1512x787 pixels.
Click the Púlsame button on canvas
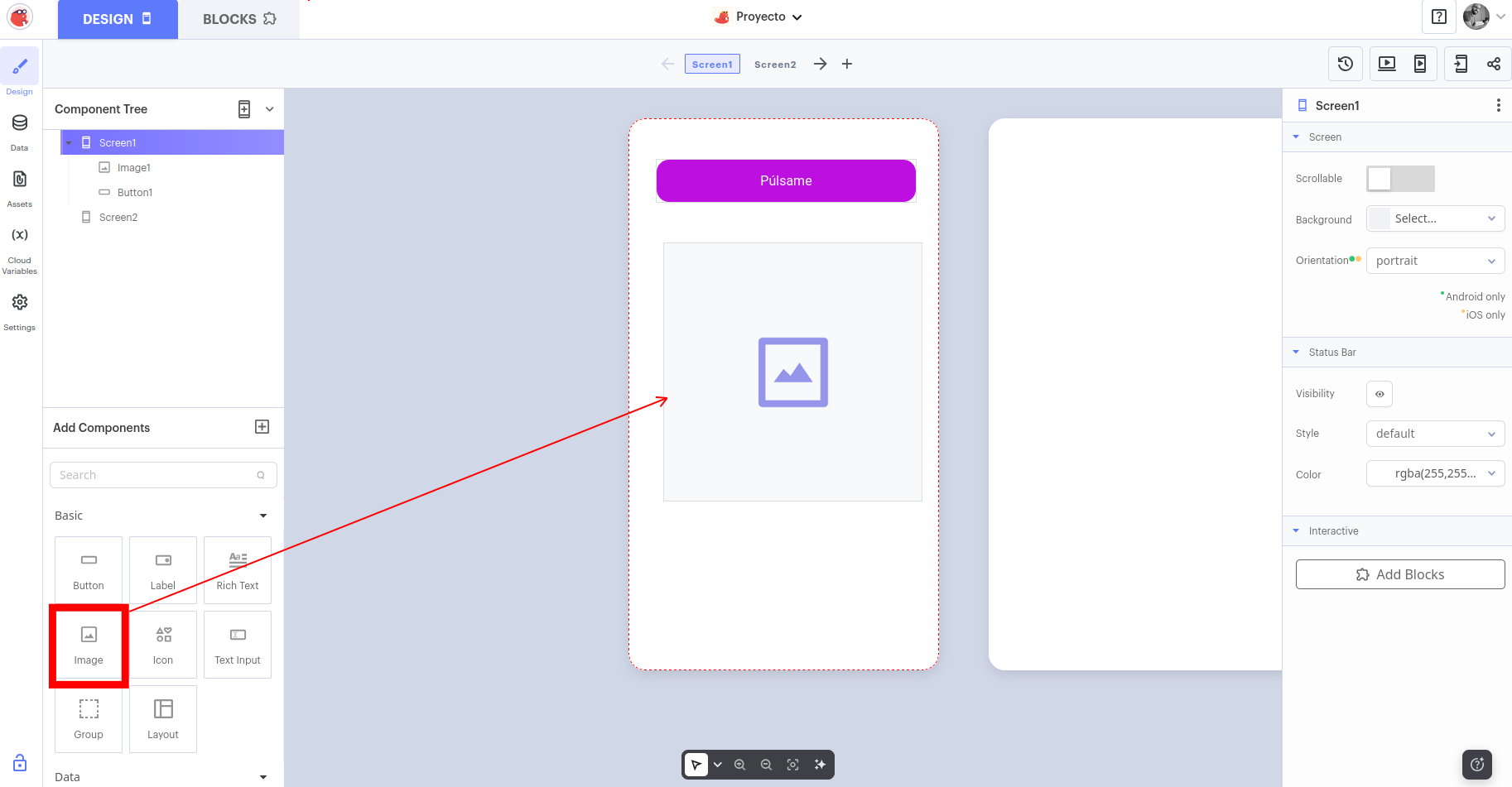(785, 181)
